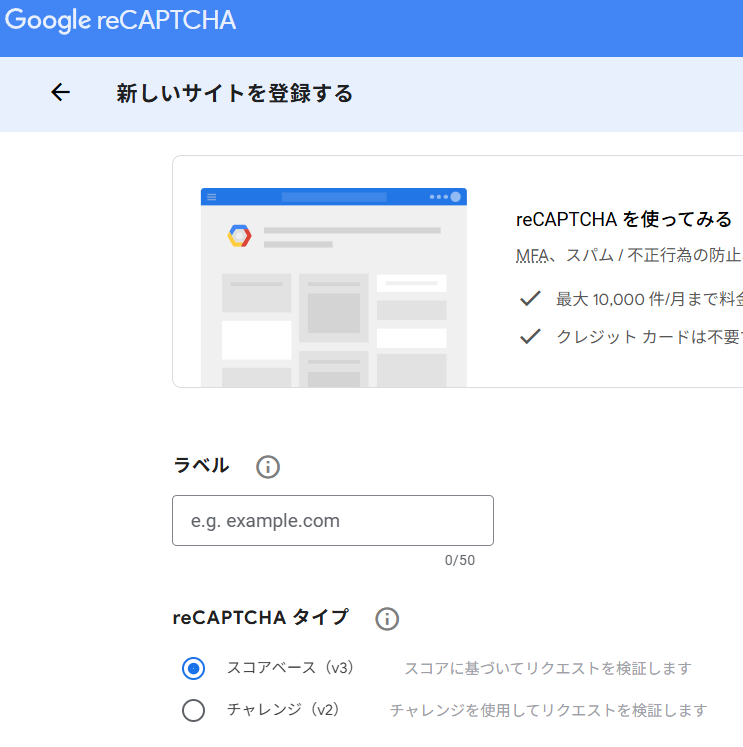
Task: Click the 0/50 character counter
Action: (x=460, y=560)
